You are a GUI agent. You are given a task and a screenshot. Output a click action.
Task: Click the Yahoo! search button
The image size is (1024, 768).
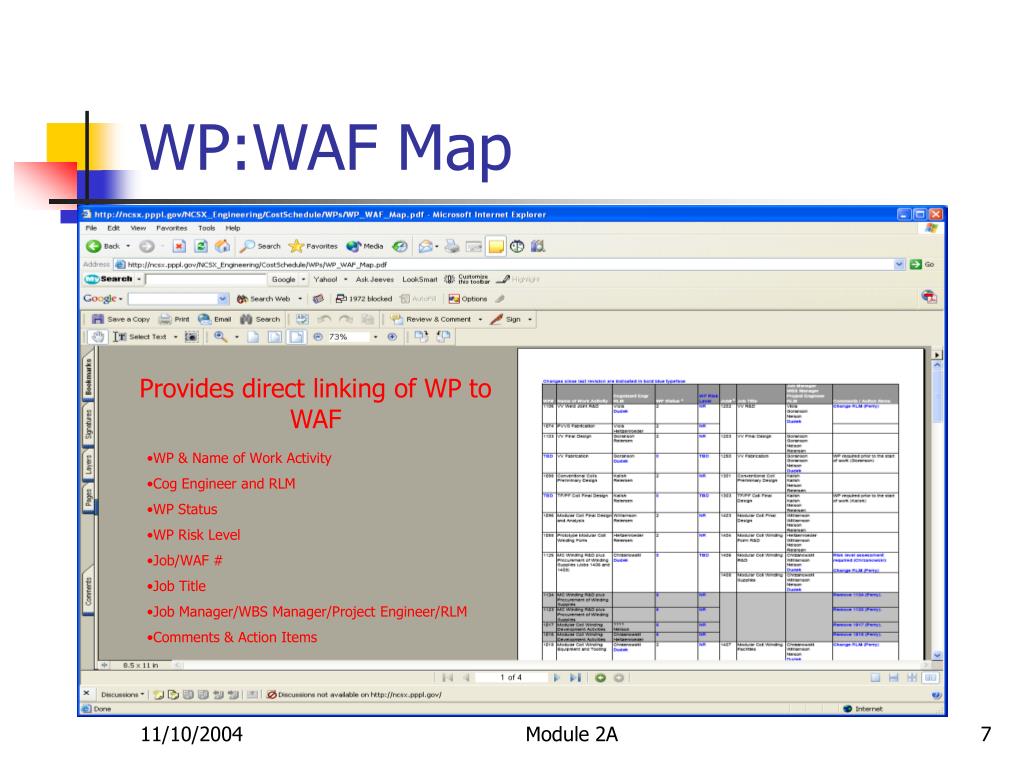pos(325,279)
